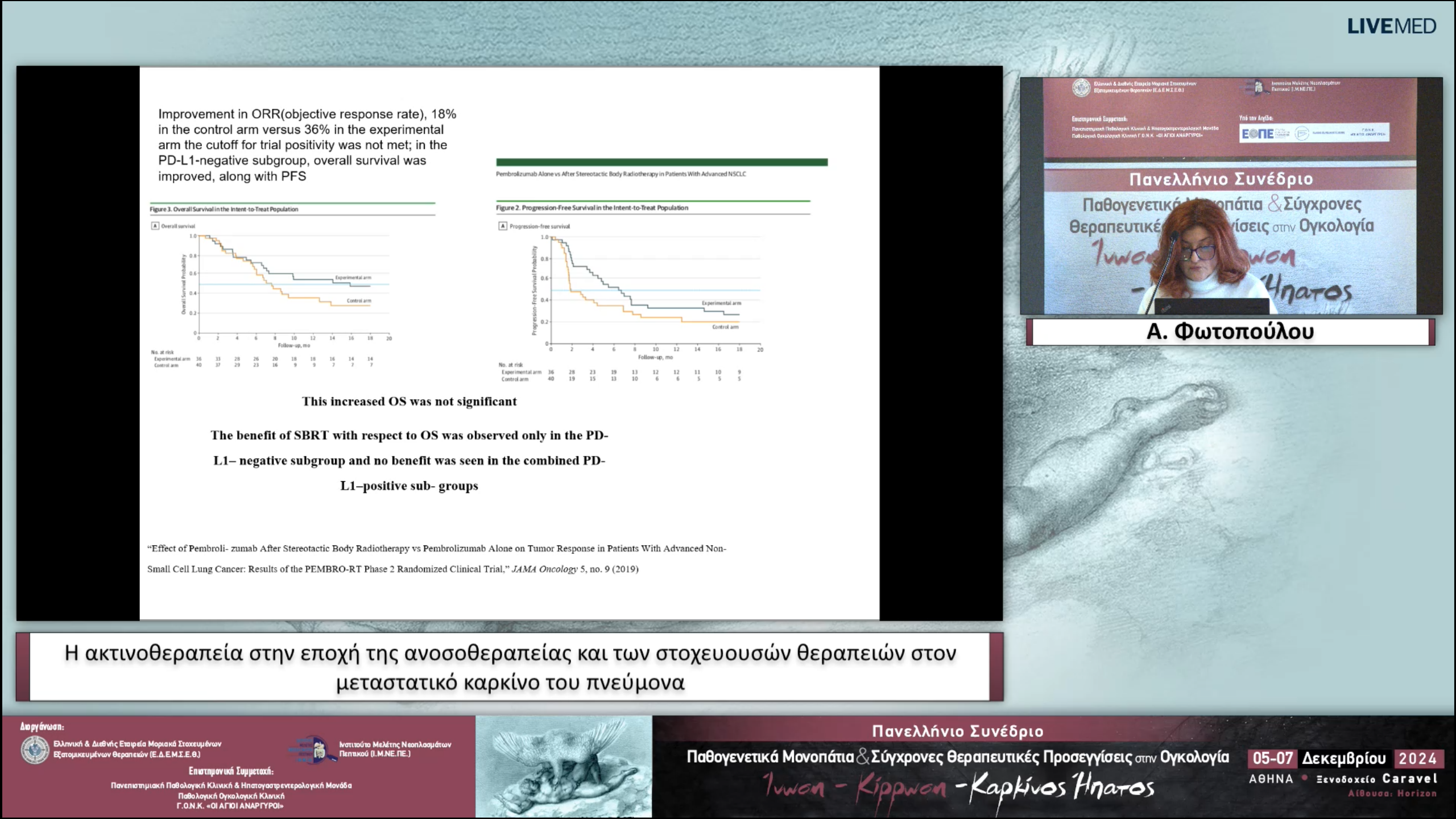Click 'Control arm' label in Progression-Free Survival chart
The image size is (1456, 819).
point(725,327)
